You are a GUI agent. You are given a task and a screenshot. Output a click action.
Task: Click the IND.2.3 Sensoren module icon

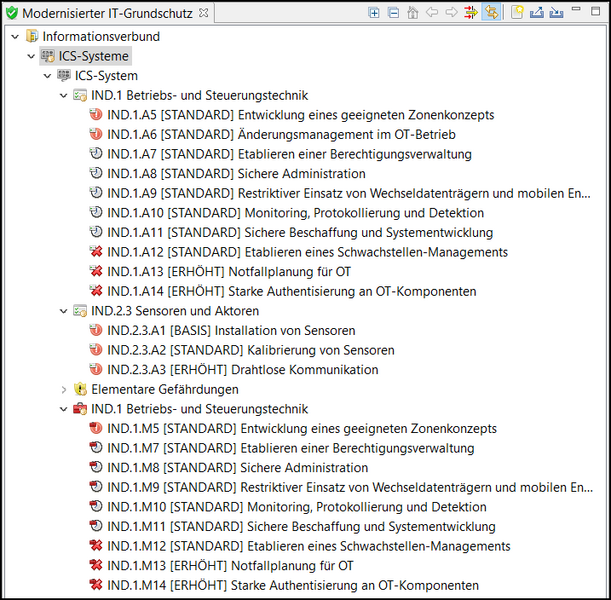coord(80,311)
